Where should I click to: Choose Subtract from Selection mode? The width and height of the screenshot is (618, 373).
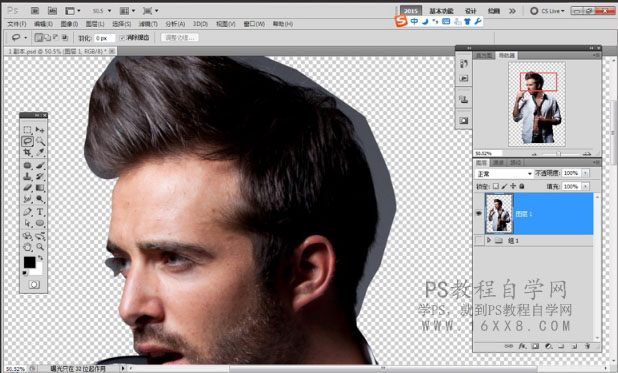coord(56,38)
